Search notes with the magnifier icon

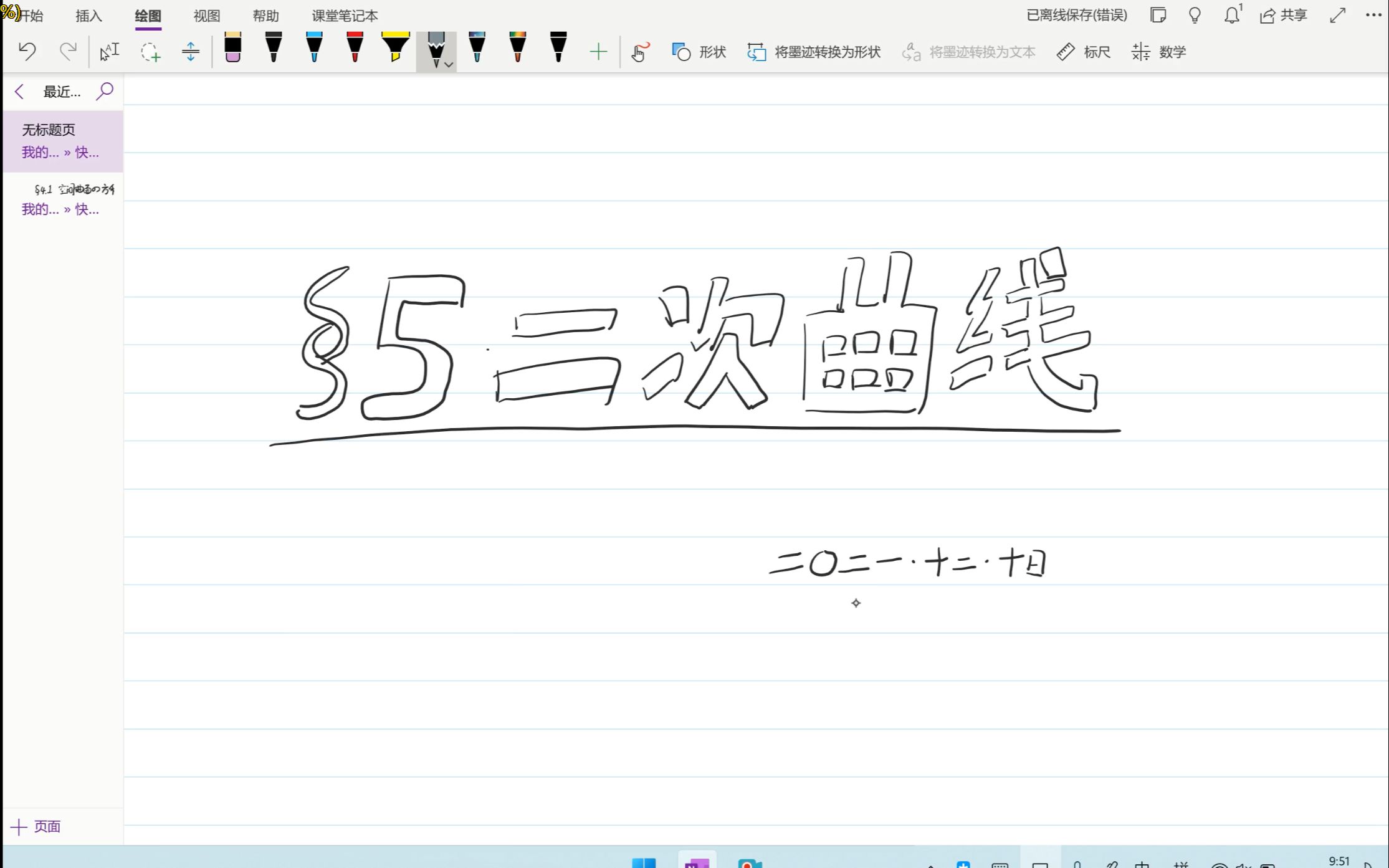click(x=104, y=92)
